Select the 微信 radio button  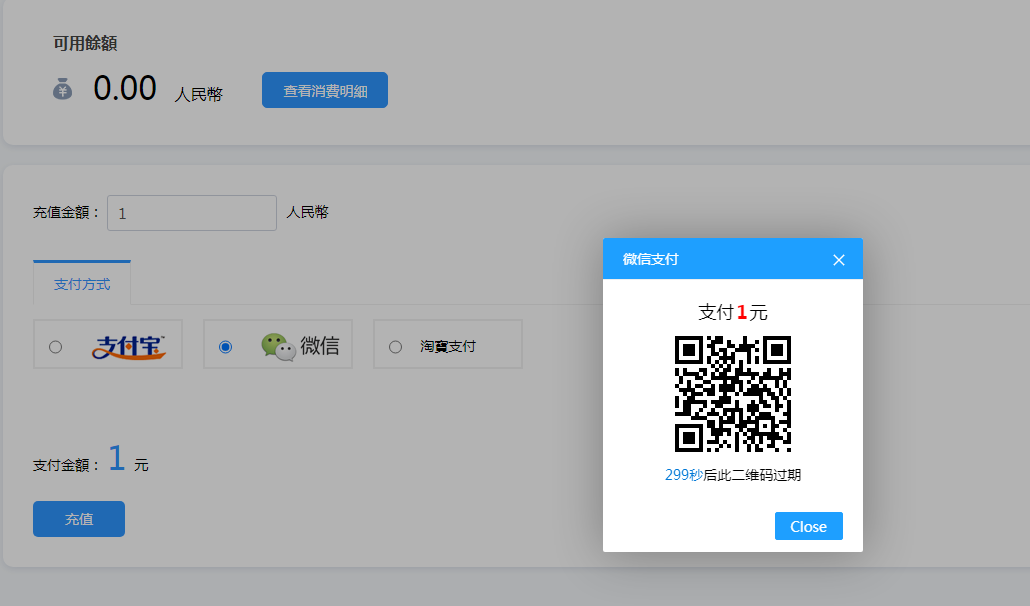pos(225,347)
